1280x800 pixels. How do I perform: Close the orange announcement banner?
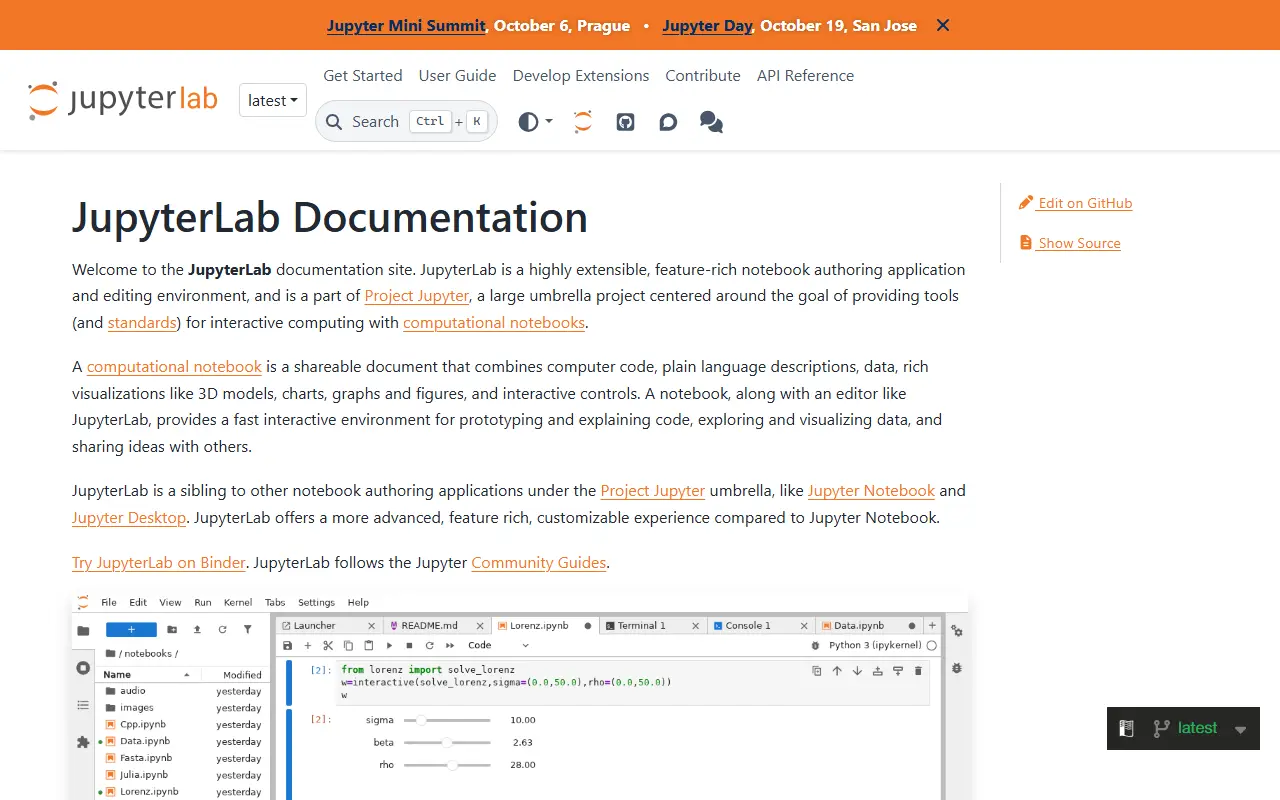click(942, 25)
